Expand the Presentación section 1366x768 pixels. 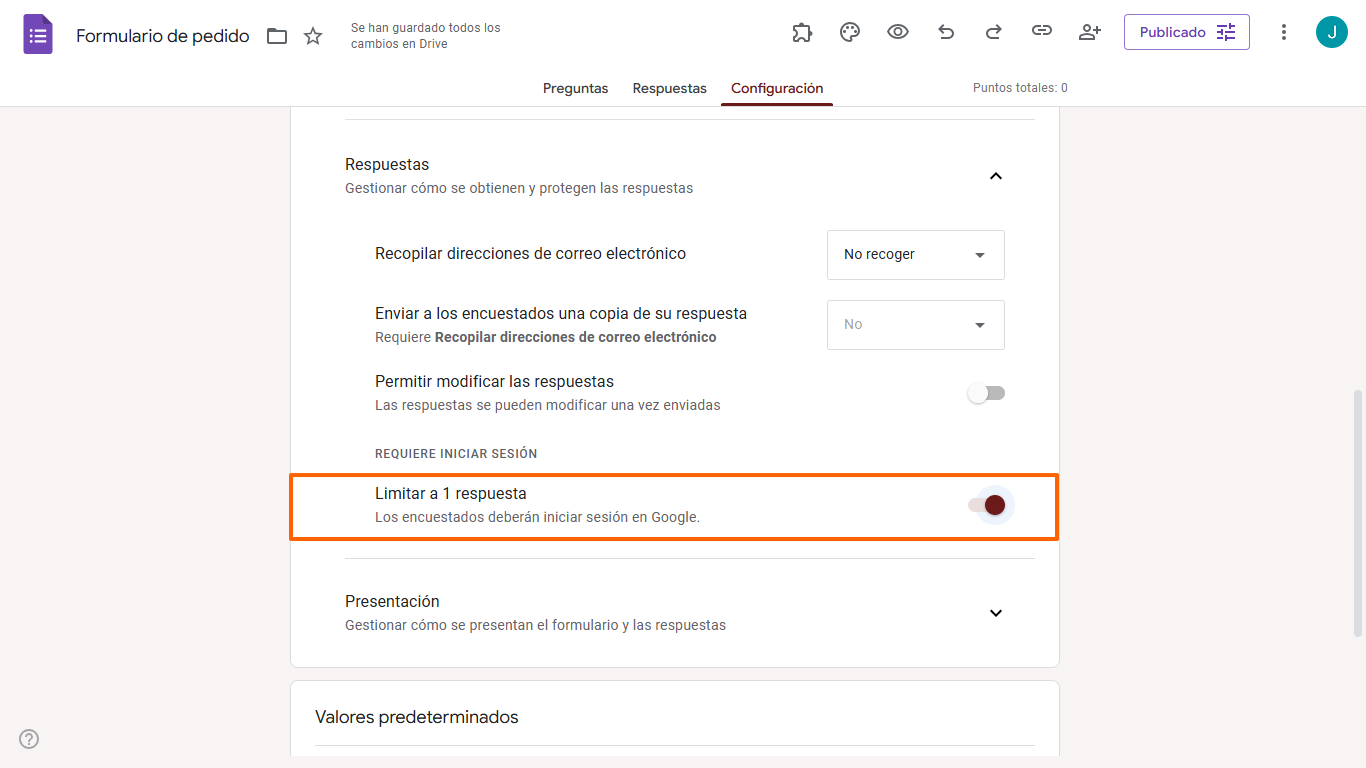(x=995, y=613)
